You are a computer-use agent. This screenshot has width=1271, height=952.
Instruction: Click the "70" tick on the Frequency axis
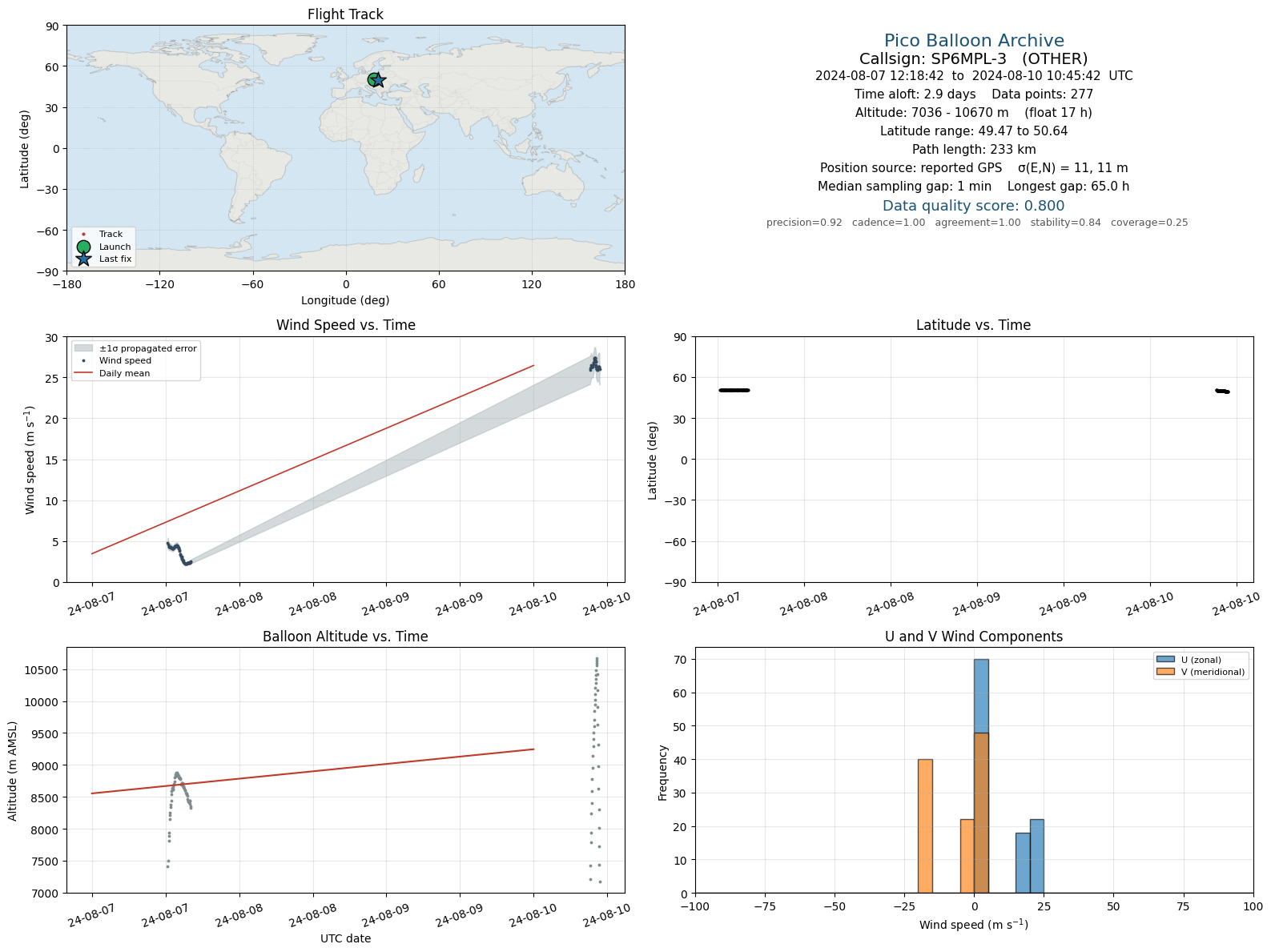tap(682, 660)
